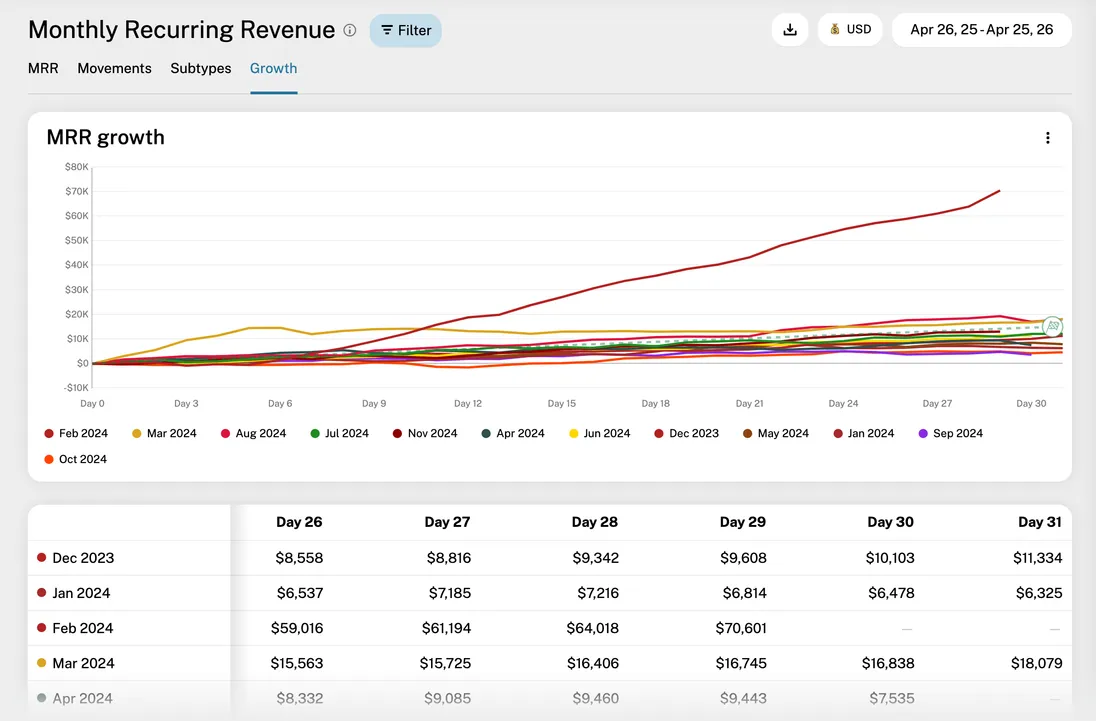
Task: Open the MRR growth chart options menu
Action: click(x=1047, y=138)
